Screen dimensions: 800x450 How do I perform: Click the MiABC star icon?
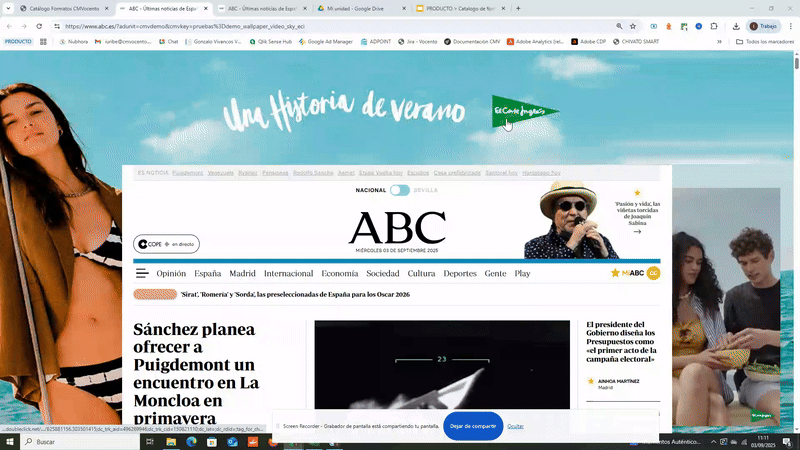pyautogui.click(x=616, y=273)
